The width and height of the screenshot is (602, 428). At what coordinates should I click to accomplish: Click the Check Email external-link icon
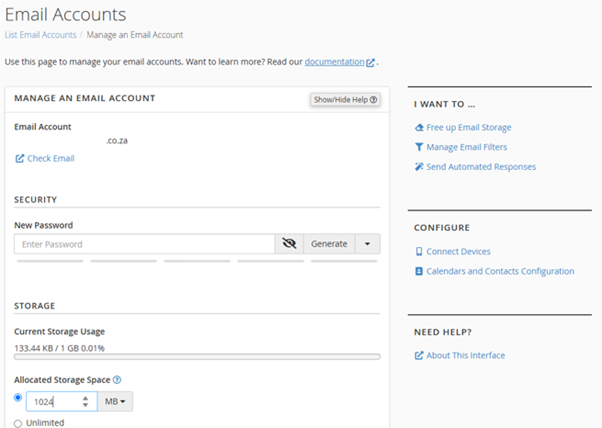pos(20,159)
